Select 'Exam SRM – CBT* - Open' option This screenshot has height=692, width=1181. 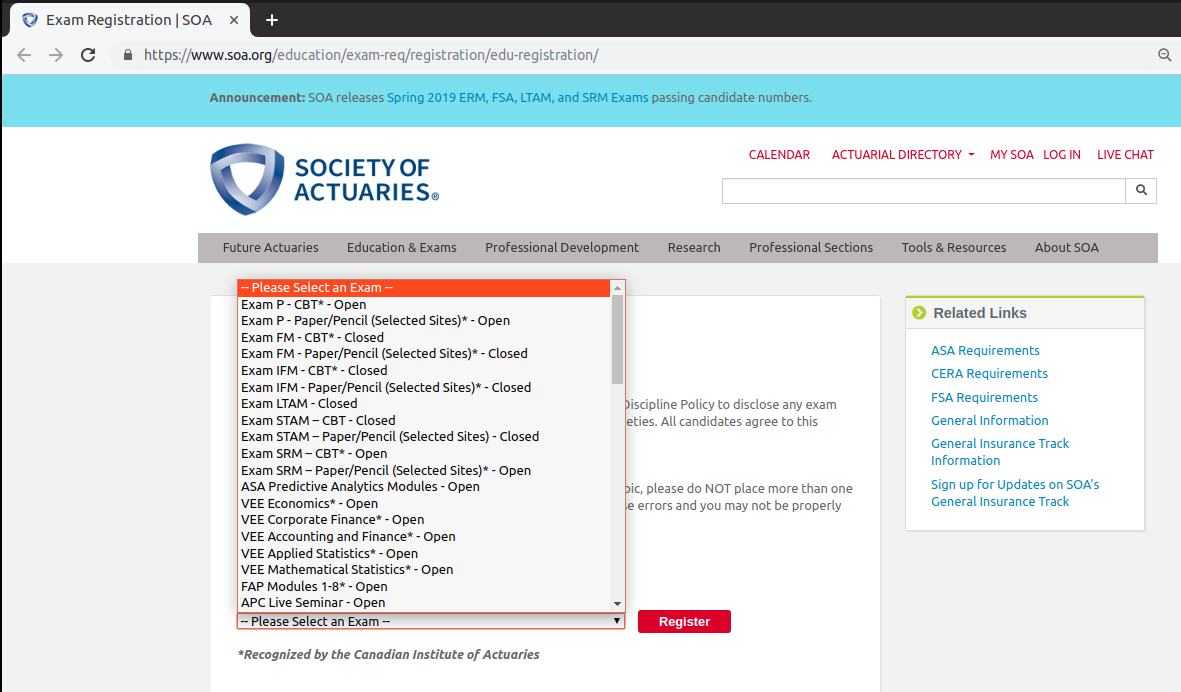coord(424,453)
